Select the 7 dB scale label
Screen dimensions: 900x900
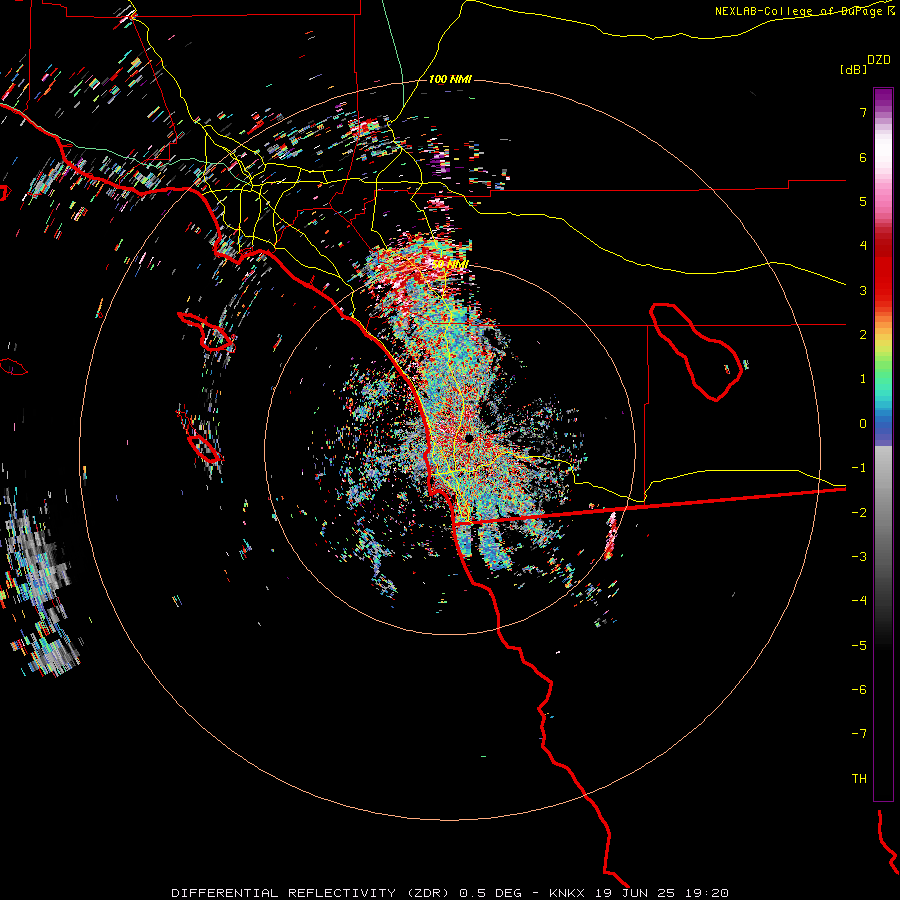[863, 112]
